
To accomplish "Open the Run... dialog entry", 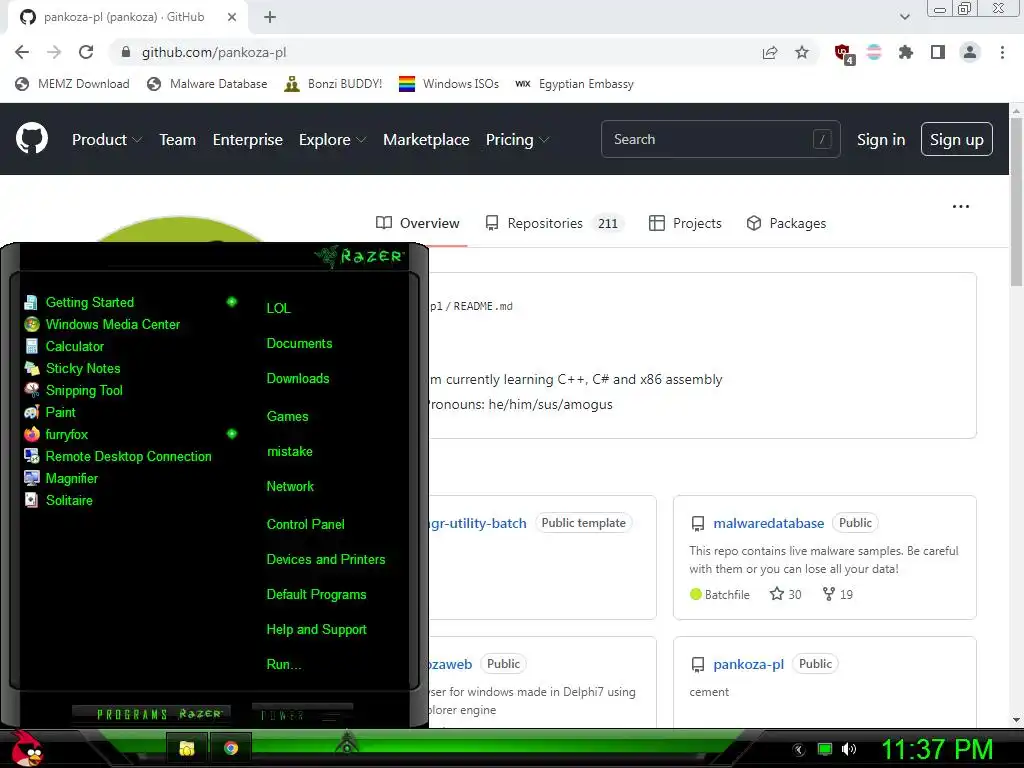I will pyautogui.click(x=283, y=665).
